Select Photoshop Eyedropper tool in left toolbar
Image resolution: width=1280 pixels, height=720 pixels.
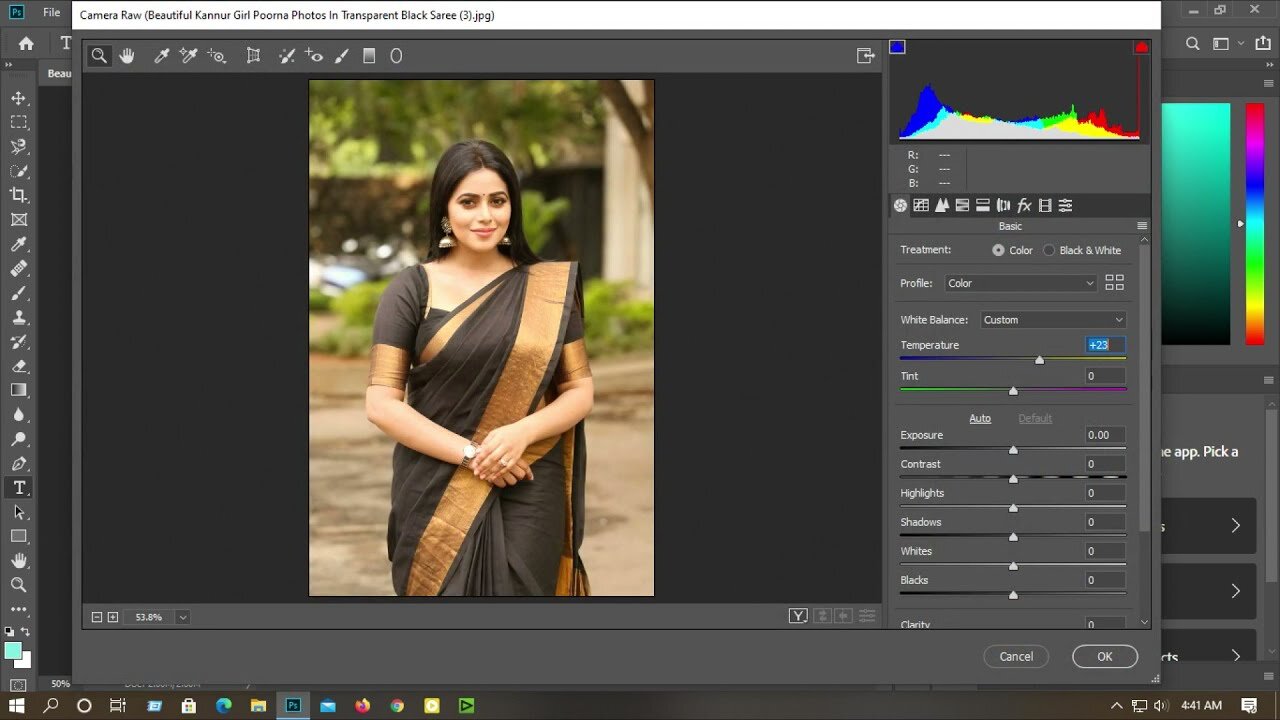[18, 244]
